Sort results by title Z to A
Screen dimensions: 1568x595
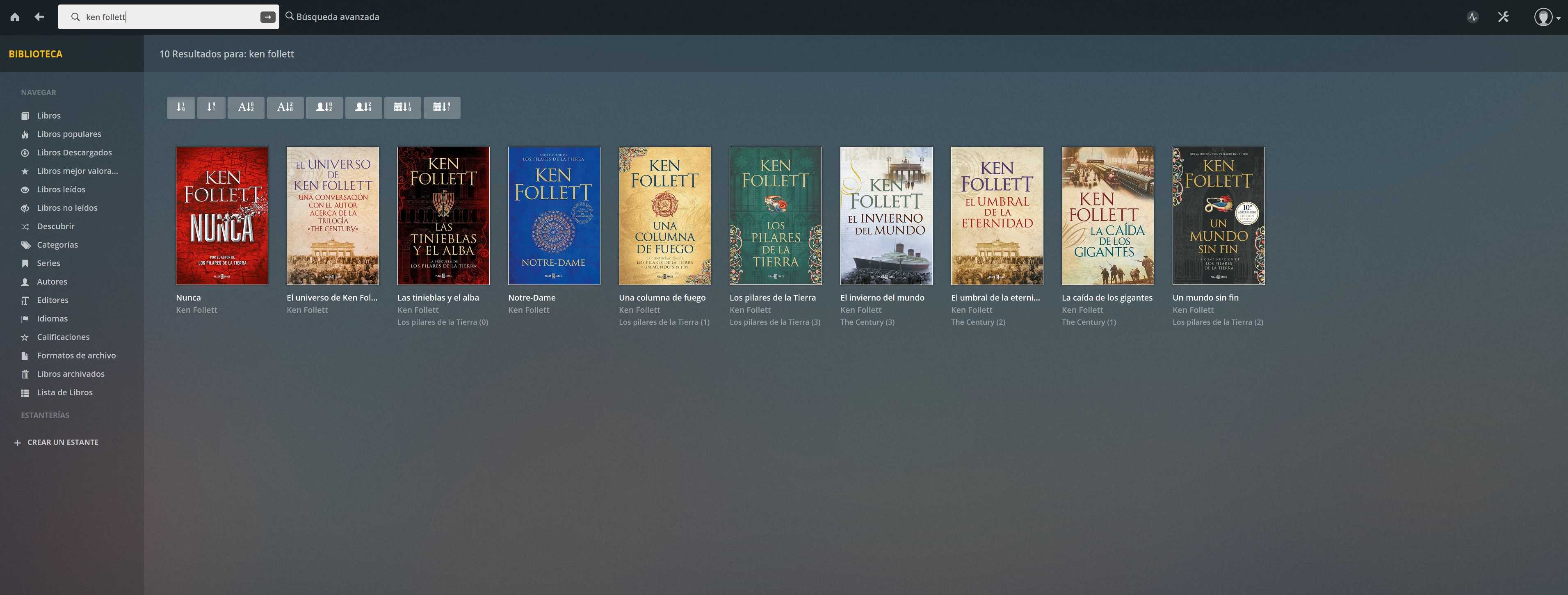click(x=285, y=108)
